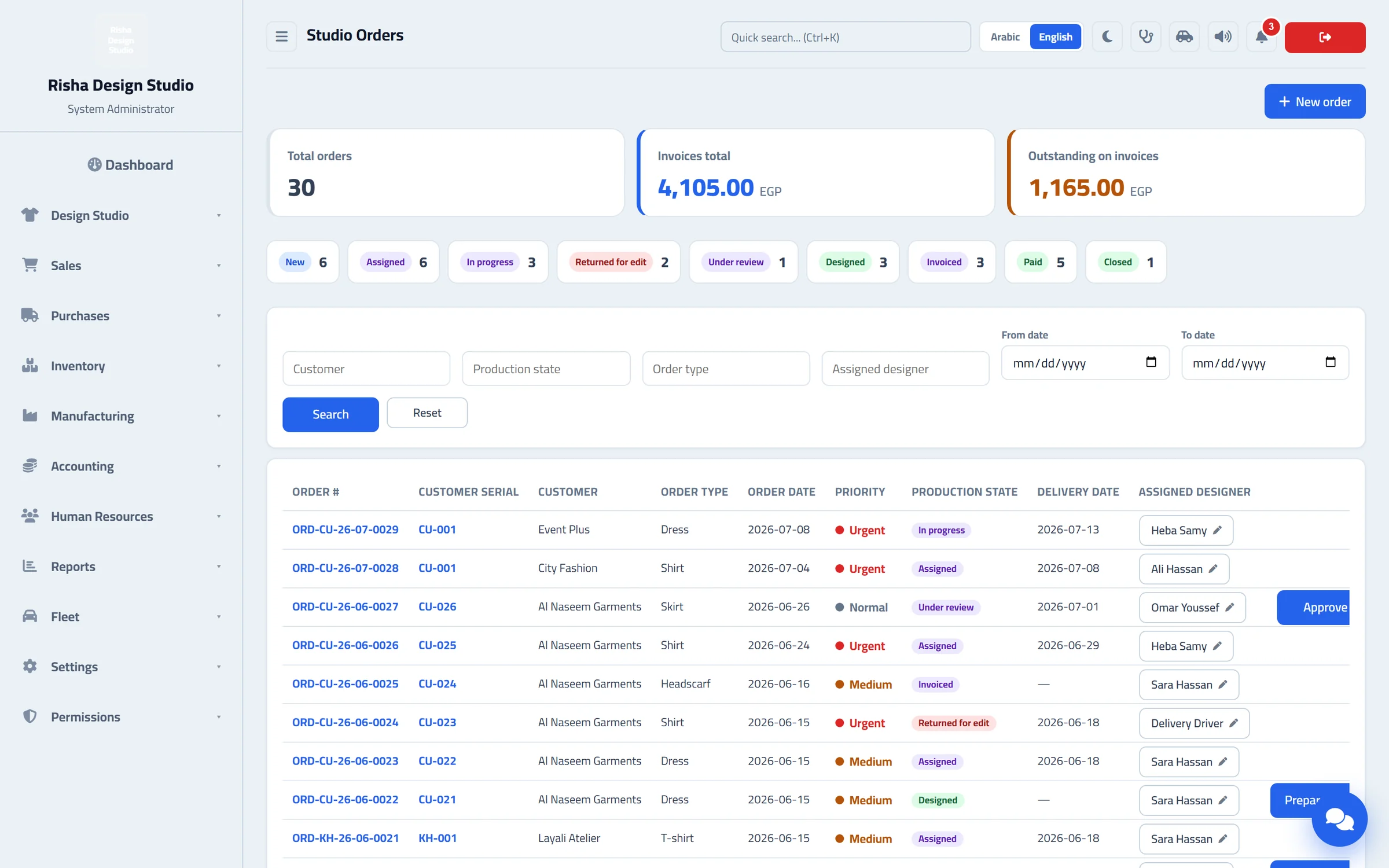Edit designer Omar Youssef pencil icon

point(1230,607)
